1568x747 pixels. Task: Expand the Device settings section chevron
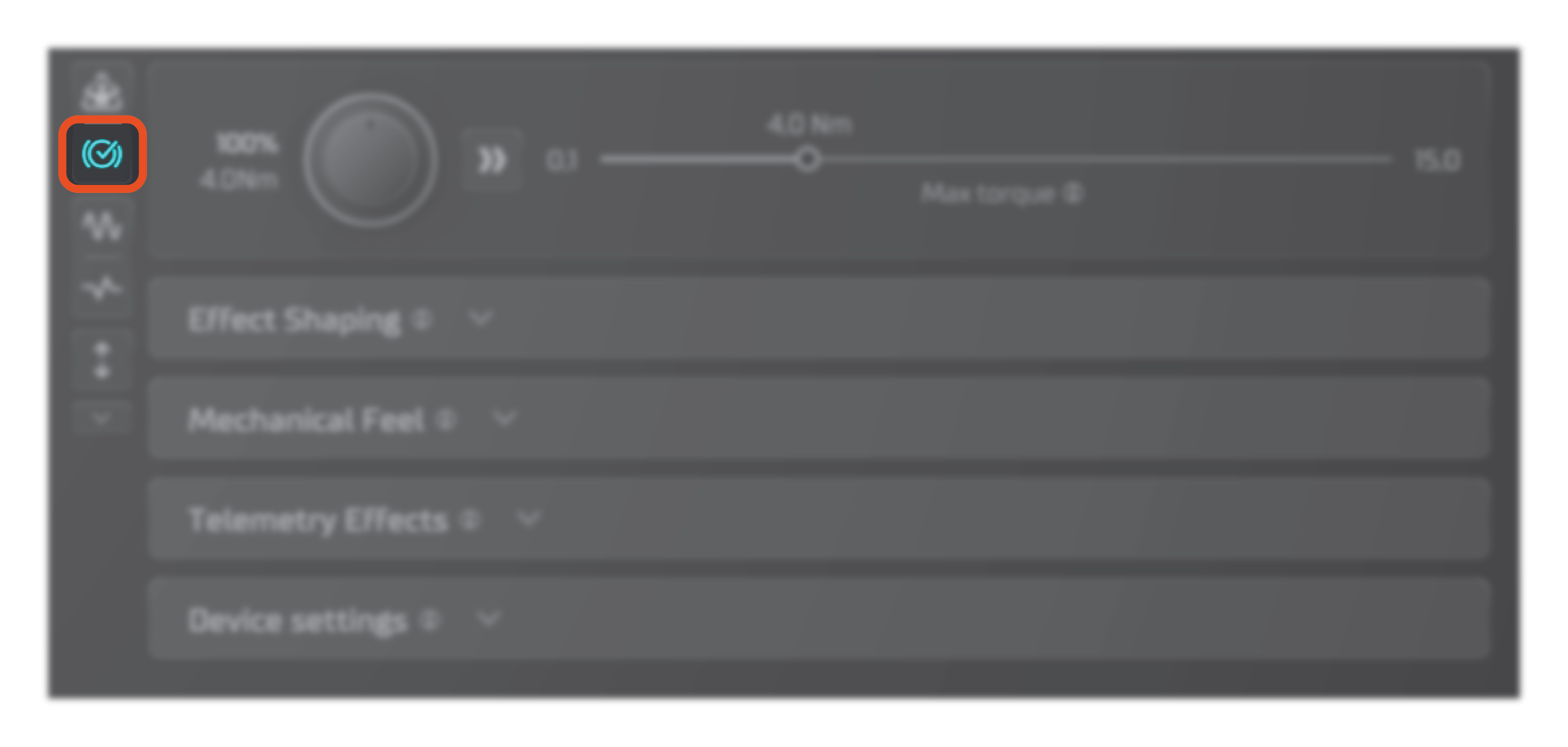point(488,619)
